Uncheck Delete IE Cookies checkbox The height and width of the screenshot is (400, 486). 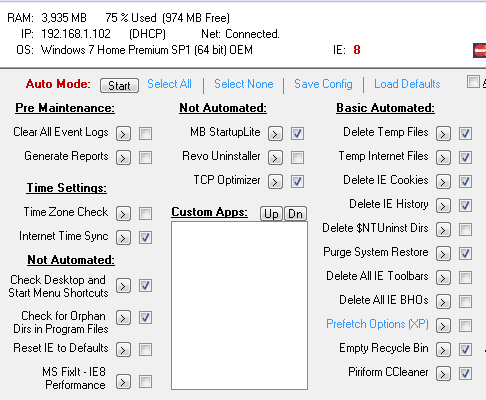[465, 182]
